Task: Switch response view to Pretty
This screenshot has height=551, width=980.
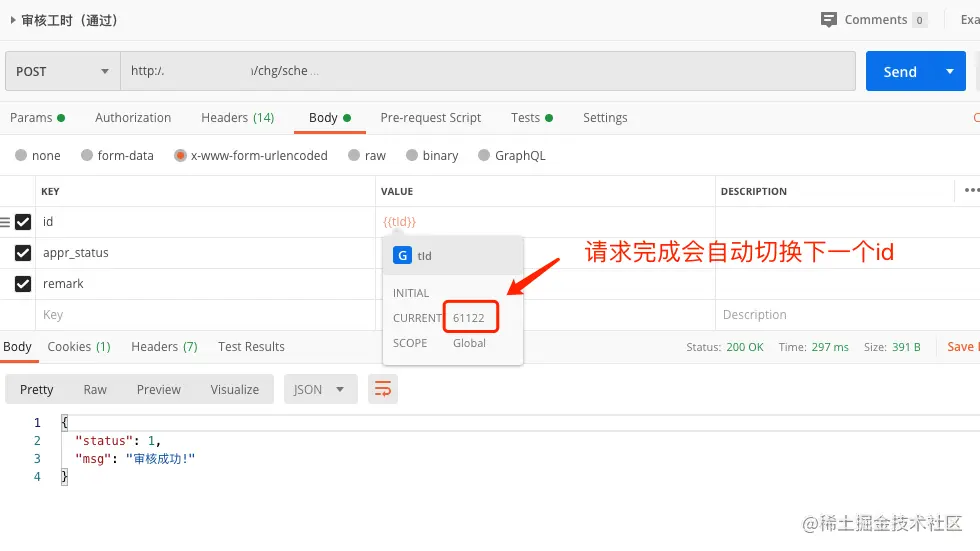Action: (x=36, y=389)
